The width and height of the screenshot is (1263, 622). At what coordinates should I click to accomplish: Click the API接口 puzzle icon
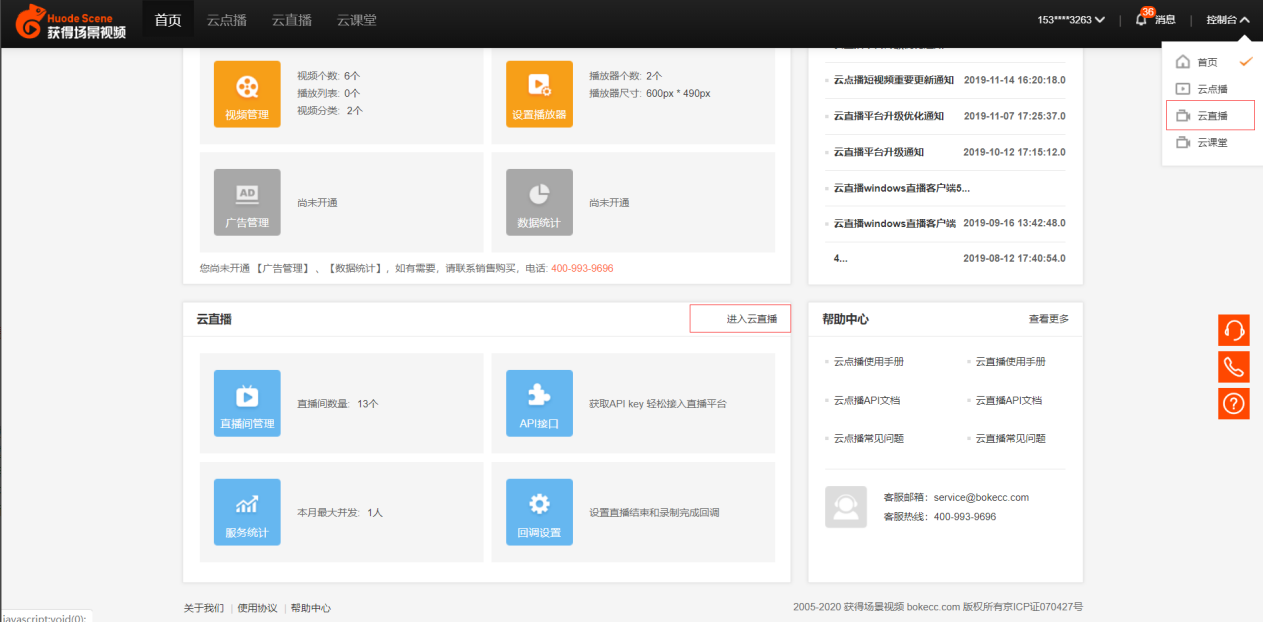coord(539,403)
